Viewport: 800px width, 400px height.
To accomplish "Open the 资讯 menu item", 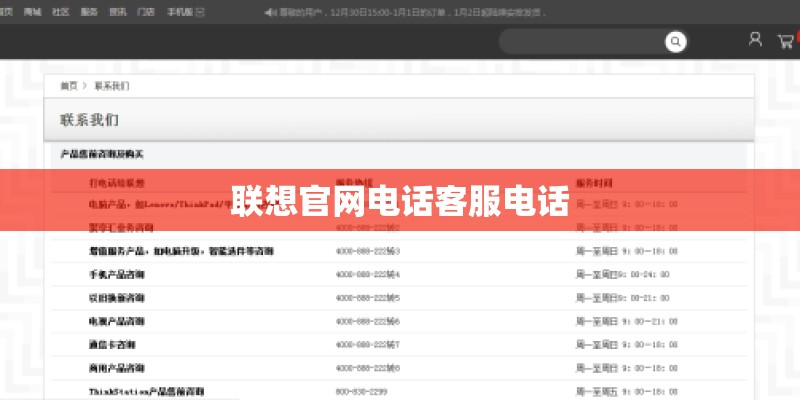I will pos(117,12).
